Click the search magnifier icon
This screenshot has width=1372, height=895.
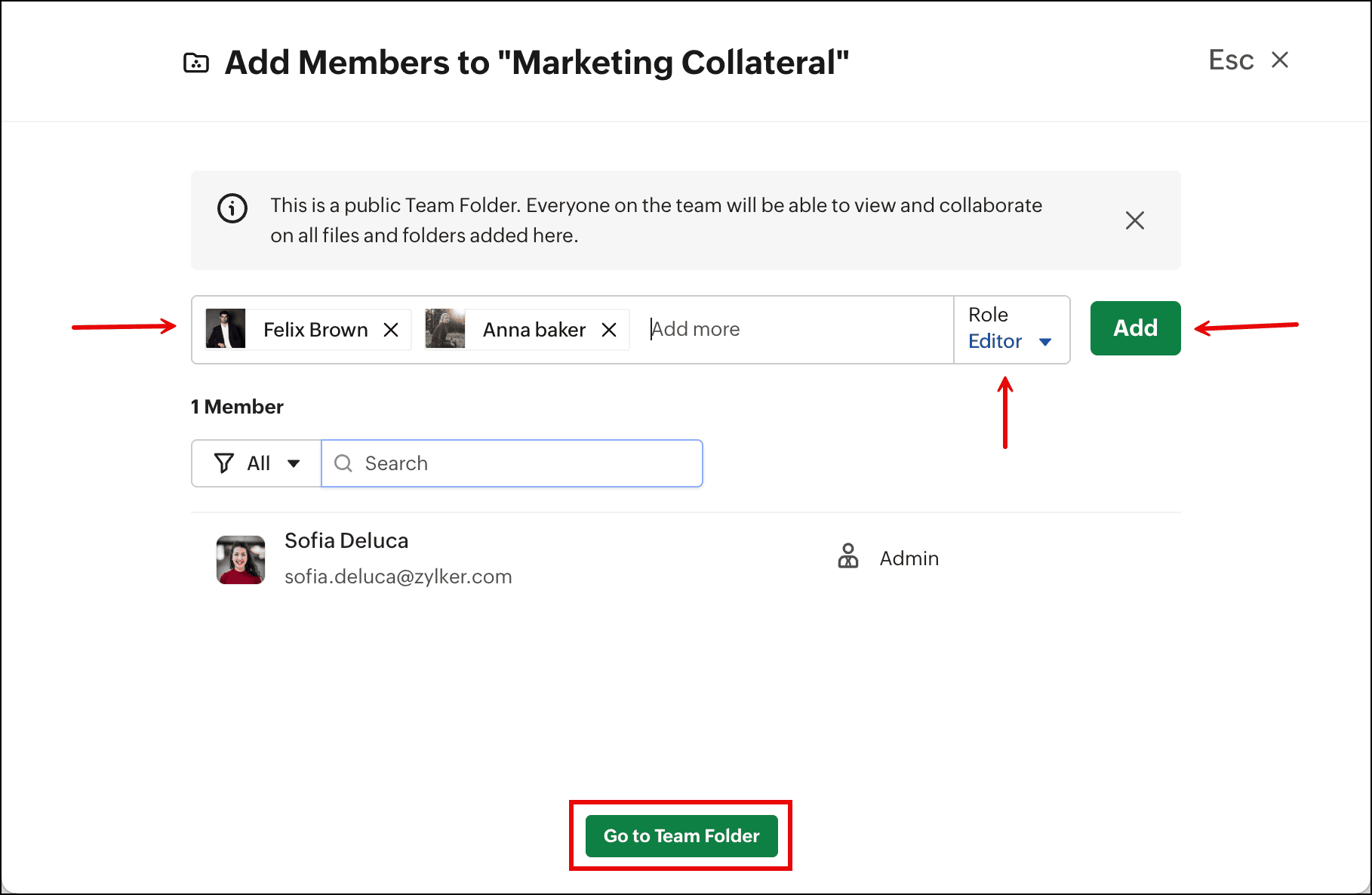point(343,463)
